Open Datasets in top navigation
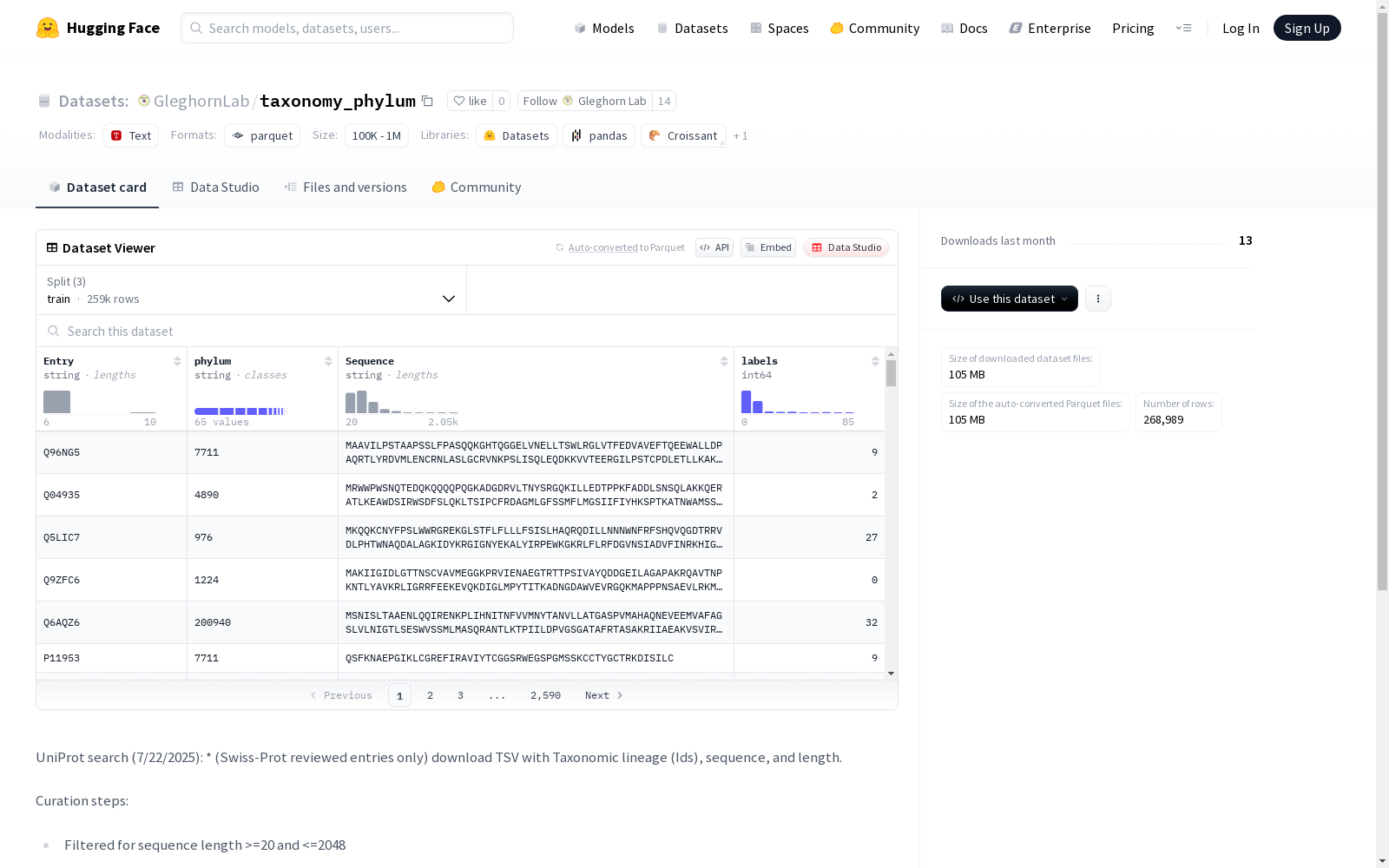Screen dimensions: 1389x868 click(692, 28)
